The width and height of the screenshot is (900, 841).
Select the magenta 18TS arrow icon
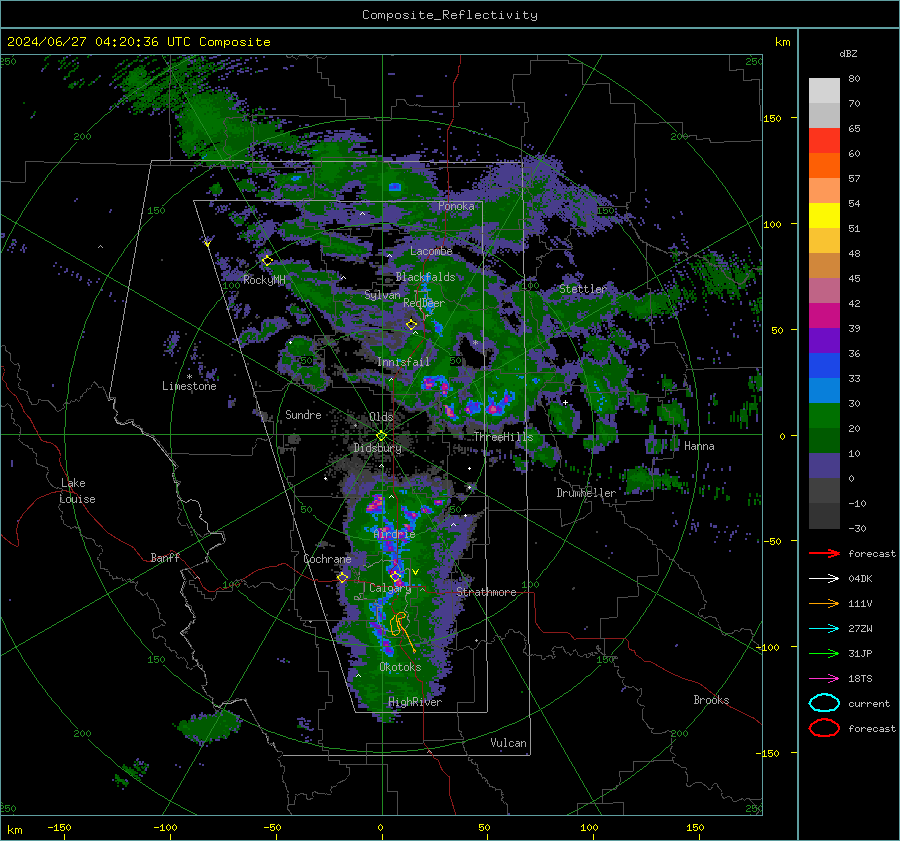pyautogui.click(x=824, y=678)
